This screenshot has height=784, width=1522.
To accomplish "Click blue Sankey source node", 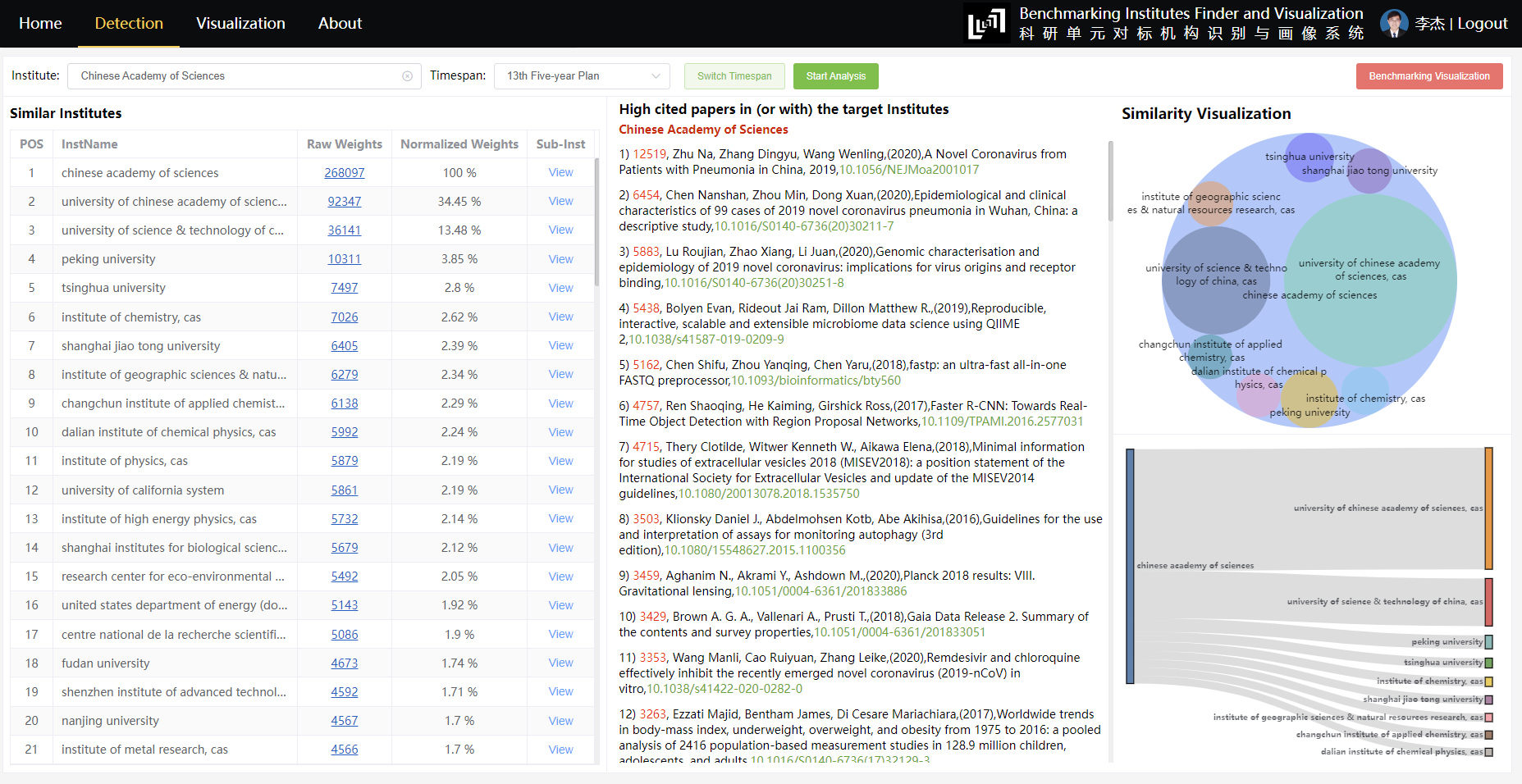I will point(1130,566).
